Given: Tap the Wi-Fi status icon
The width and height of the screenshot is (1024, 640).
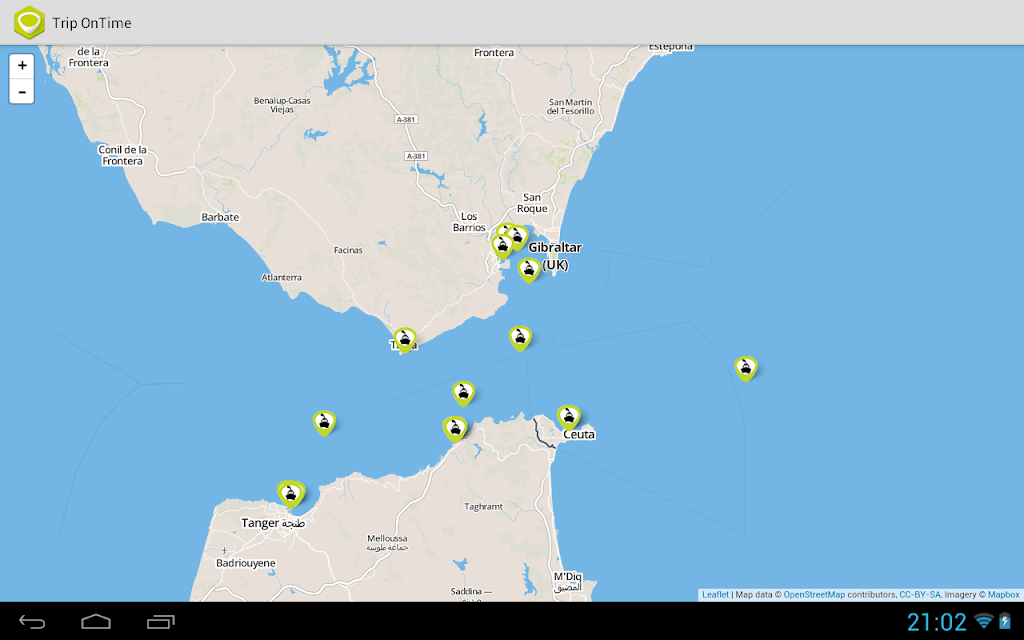Looking at the screenshot, I should pos(983,621).
